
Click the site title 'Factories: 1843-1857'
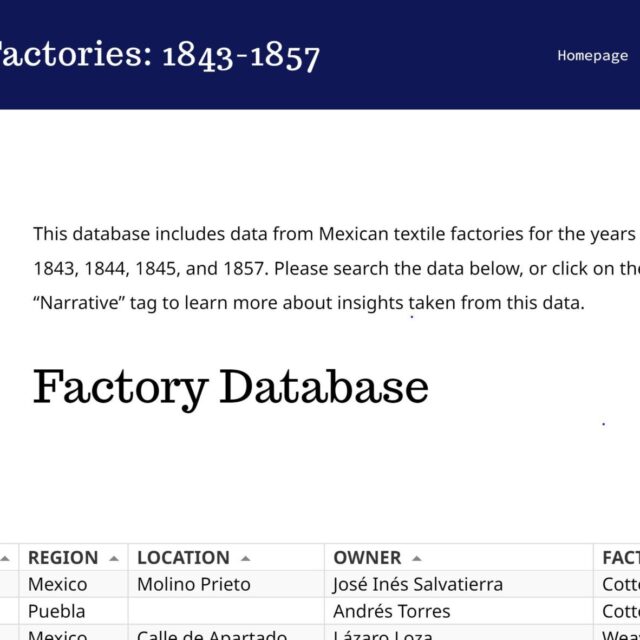[160, 54]
